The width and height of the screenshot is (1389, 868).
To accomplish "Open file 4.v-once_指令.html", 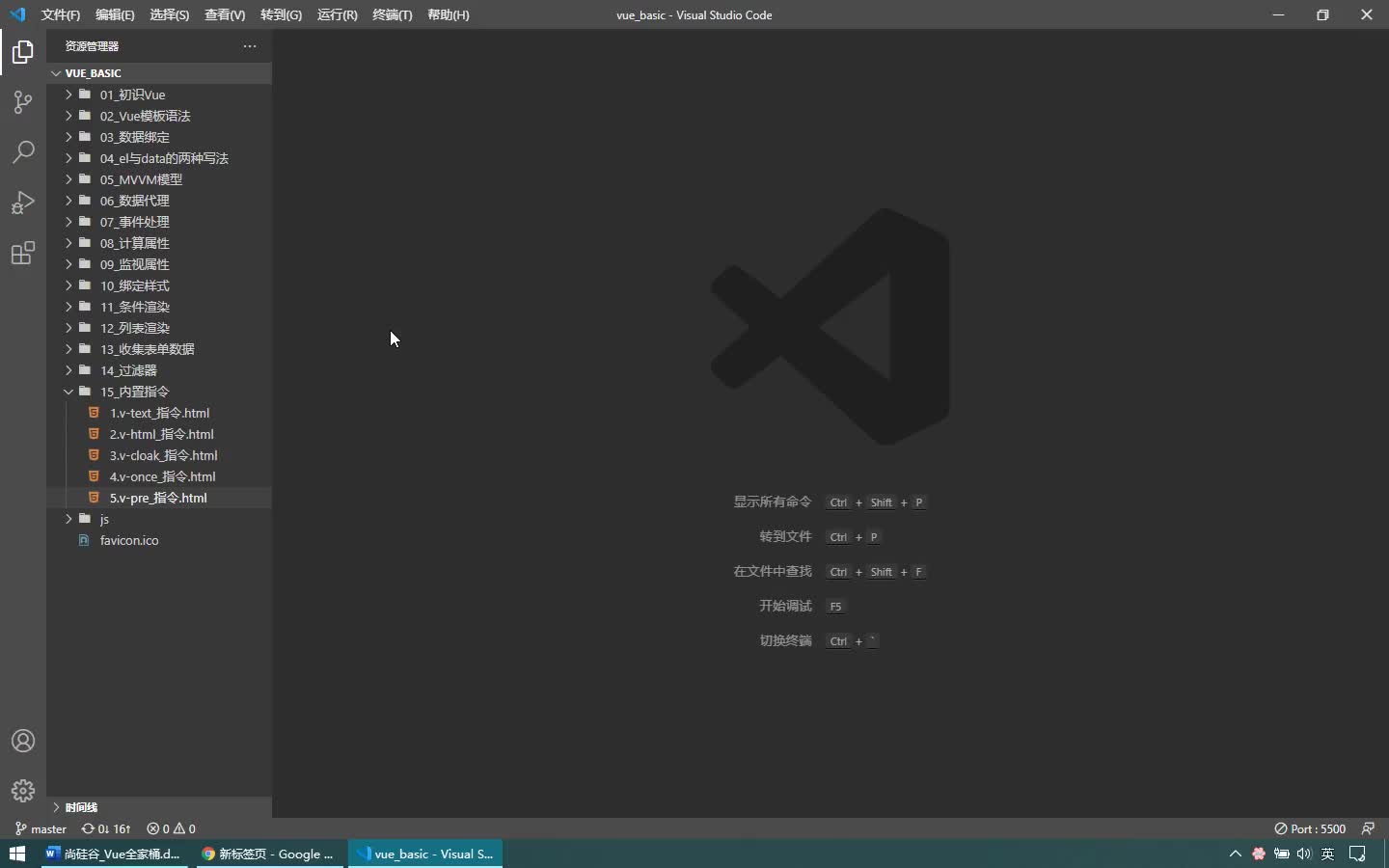I will tap(159, 476).
